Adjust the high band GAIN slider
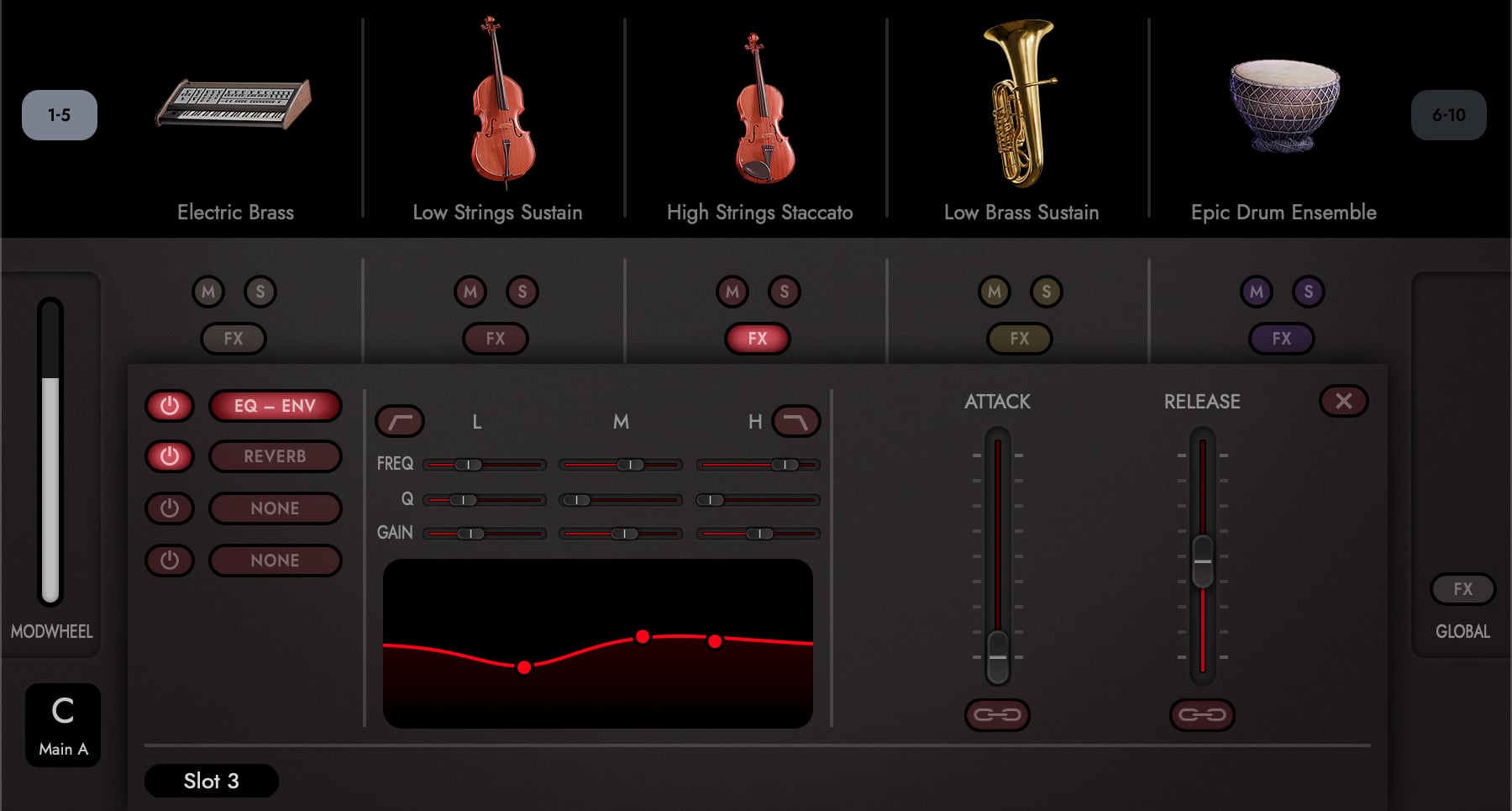Viewport: 1512px width, 811px height. (759, 534)
